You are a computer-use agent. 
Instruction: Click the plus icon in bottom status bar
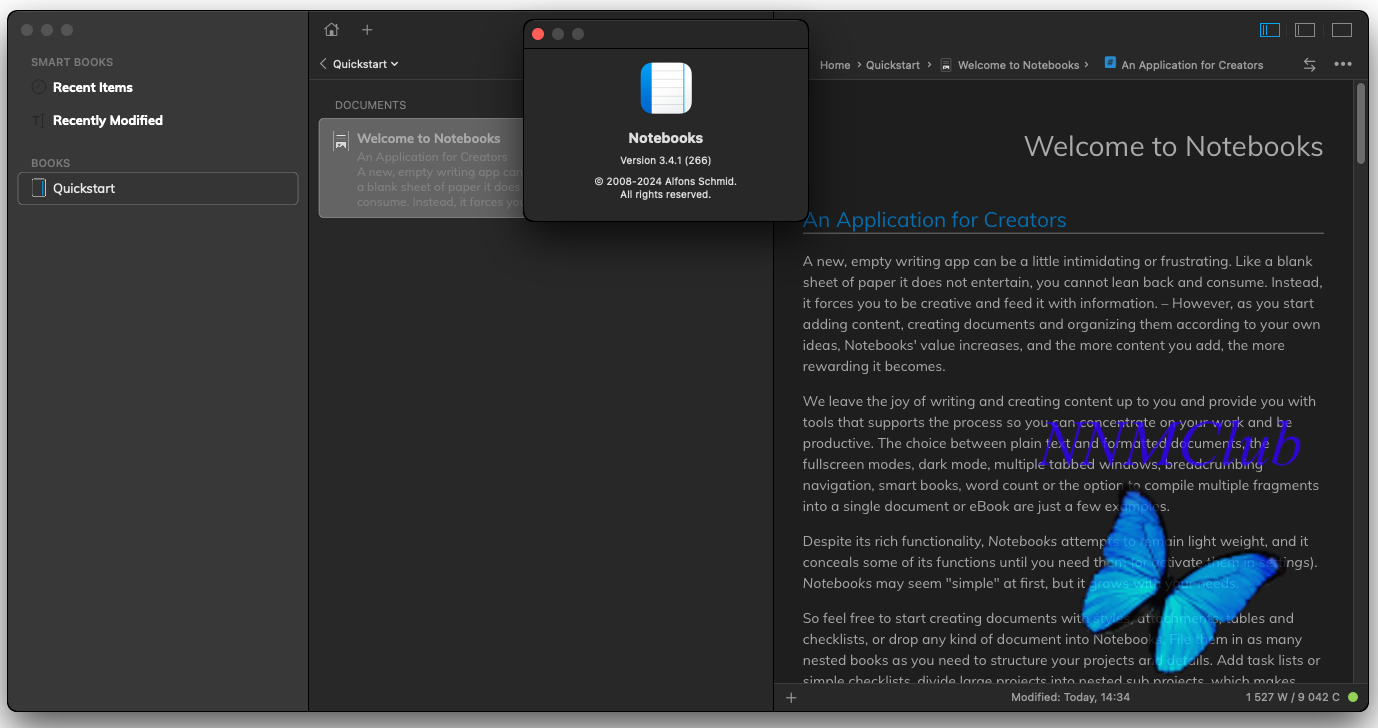pyautogui.click(x=791, y=697)
